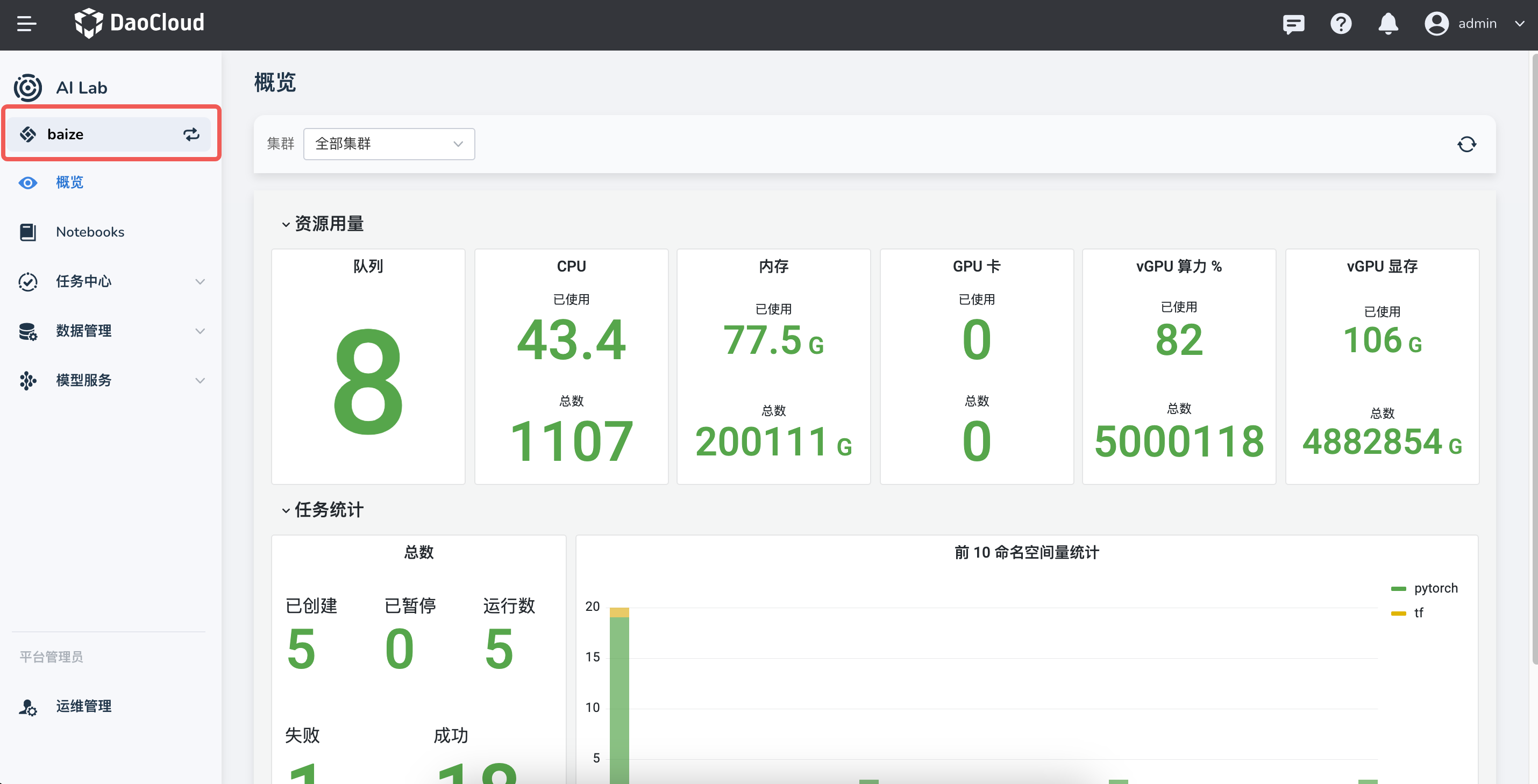
Task: Click the AI Lab module icon
Action: coord(27,88)
